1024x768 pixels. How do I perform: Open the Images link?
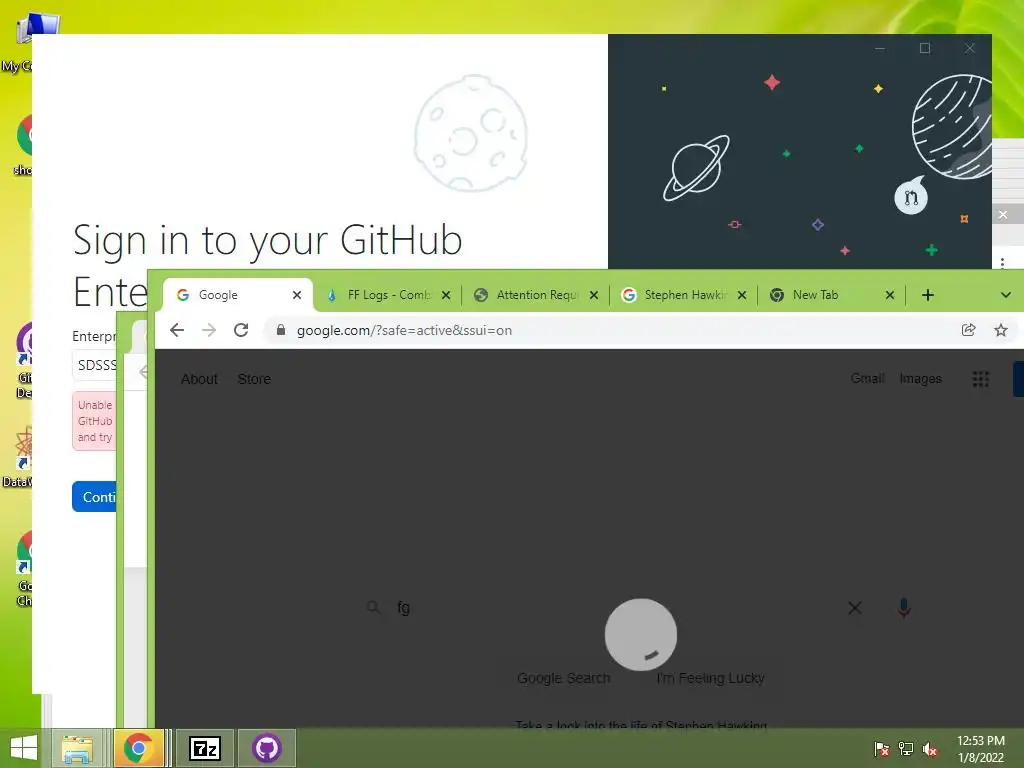coord(920,379)
